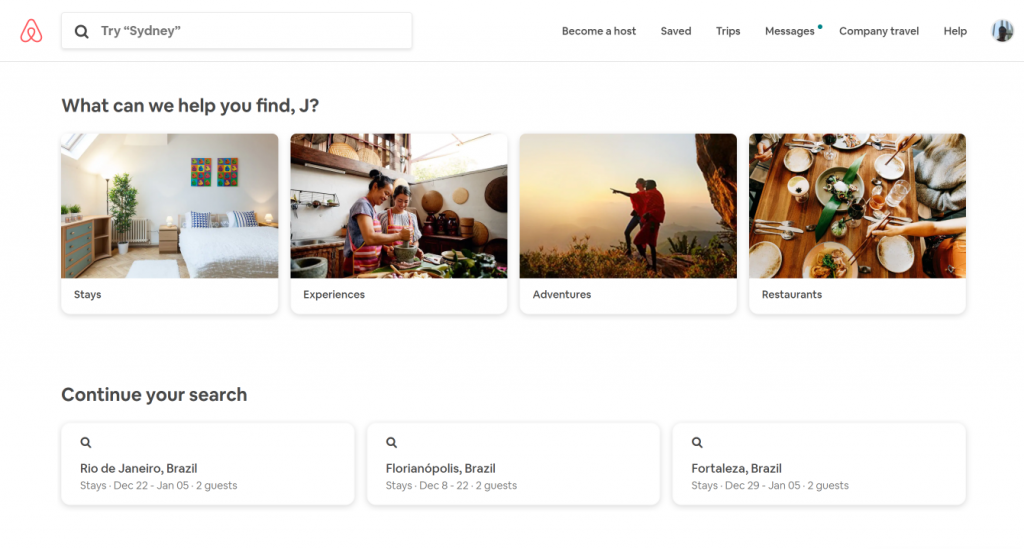Continue the Fortaleza, Brazil search
1024x549 pixels.
click(x=818, y=468)
